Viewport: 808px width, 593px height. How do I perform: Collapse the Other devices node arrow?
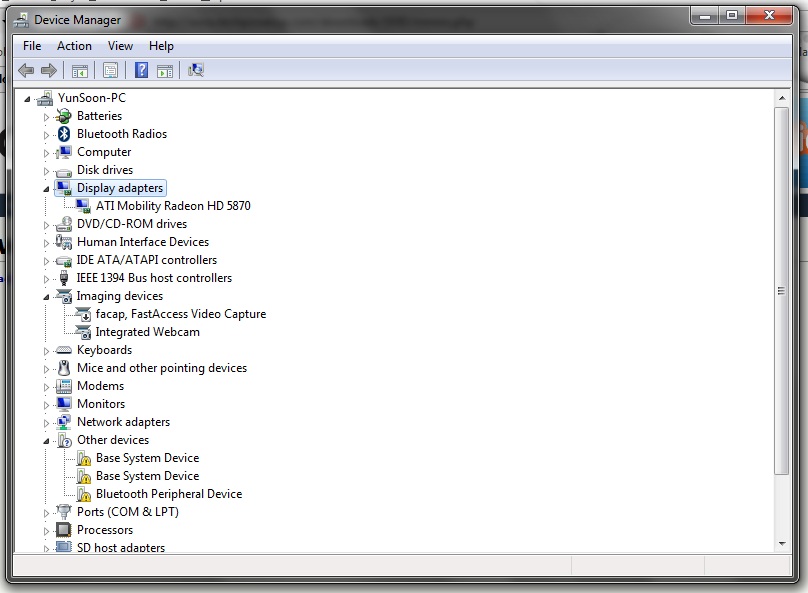pos(46,441)
